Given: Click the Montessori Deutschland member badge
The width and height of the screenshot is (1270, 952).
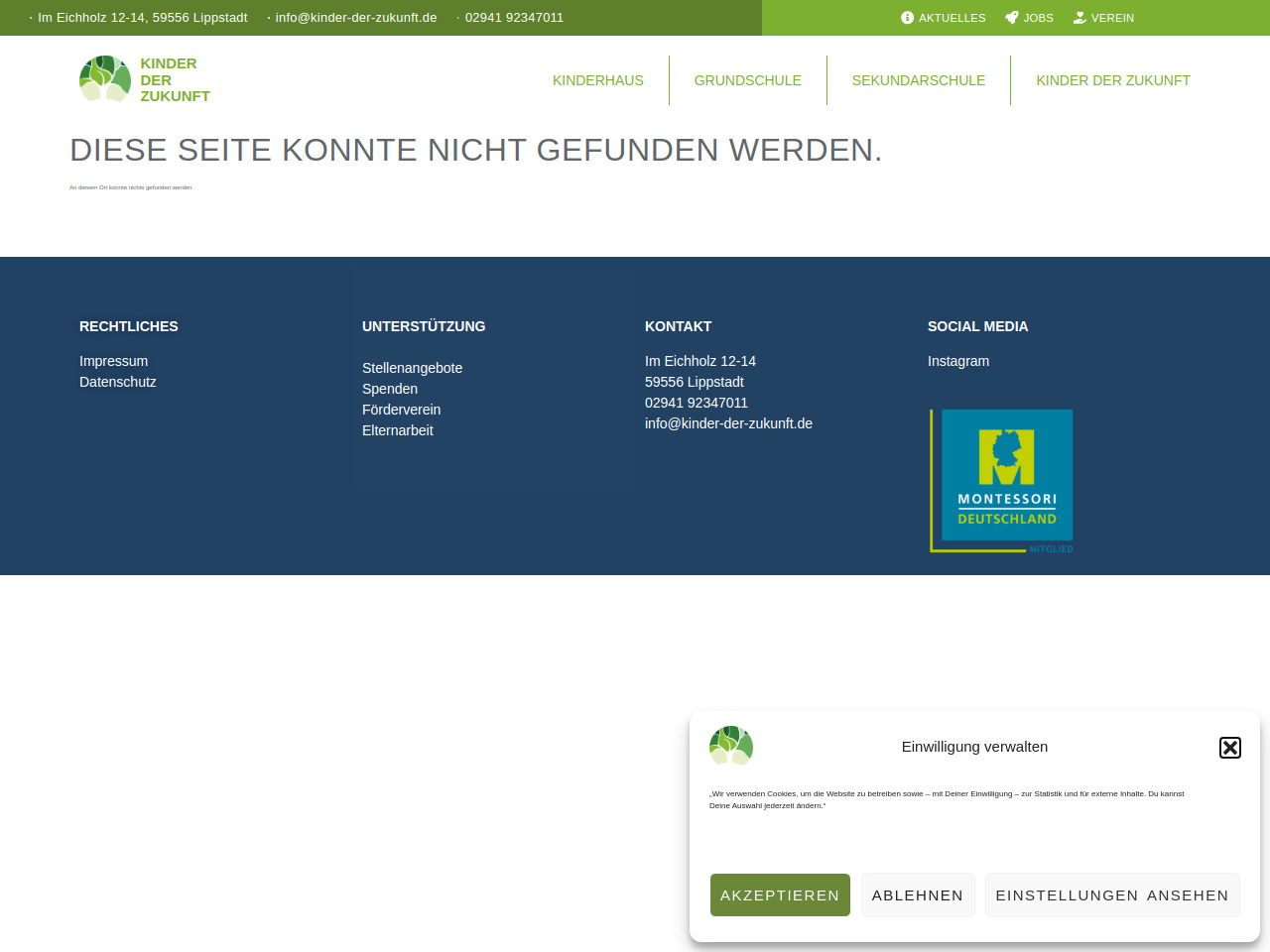Looking at the screenshot, I should click(1002, 481).
